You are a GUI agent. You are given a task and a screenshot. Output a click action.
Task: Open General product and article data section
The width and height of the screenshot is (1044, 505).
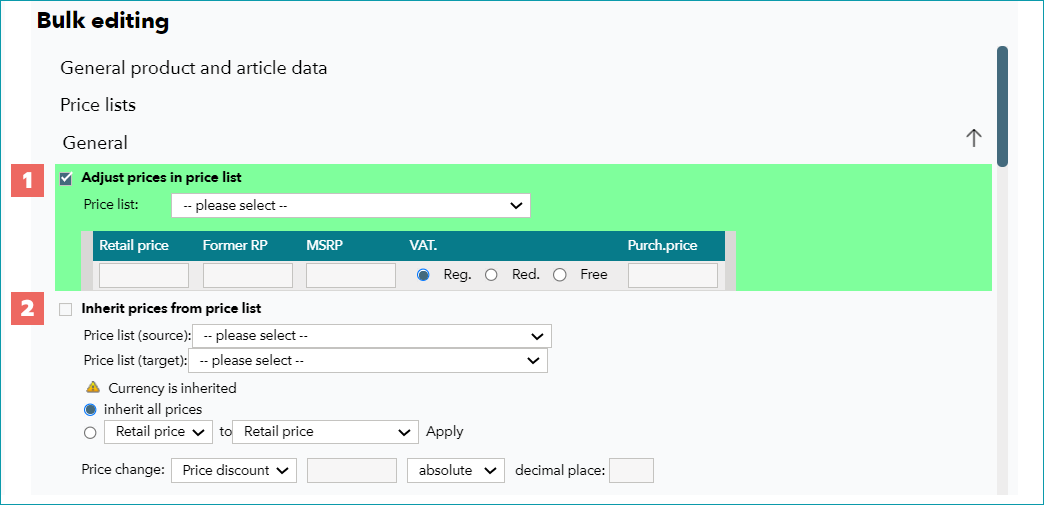194,68
